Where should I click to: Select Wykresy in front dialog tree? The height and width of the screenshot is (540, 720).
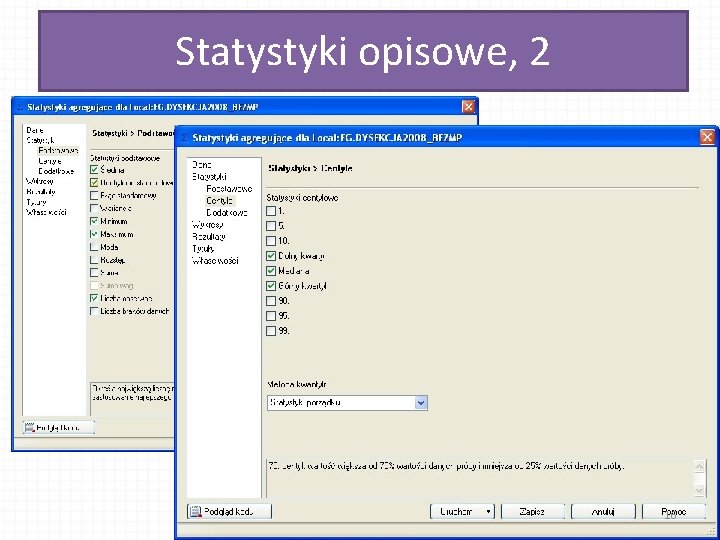[x=208, y=225]
